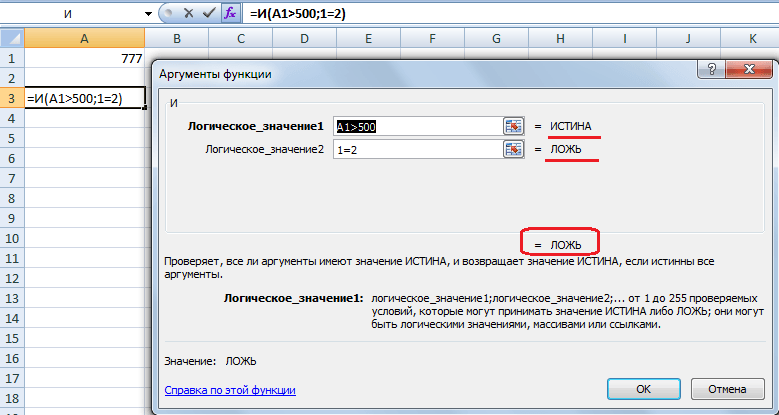Click the Отмена button

(x=727, y=389)
